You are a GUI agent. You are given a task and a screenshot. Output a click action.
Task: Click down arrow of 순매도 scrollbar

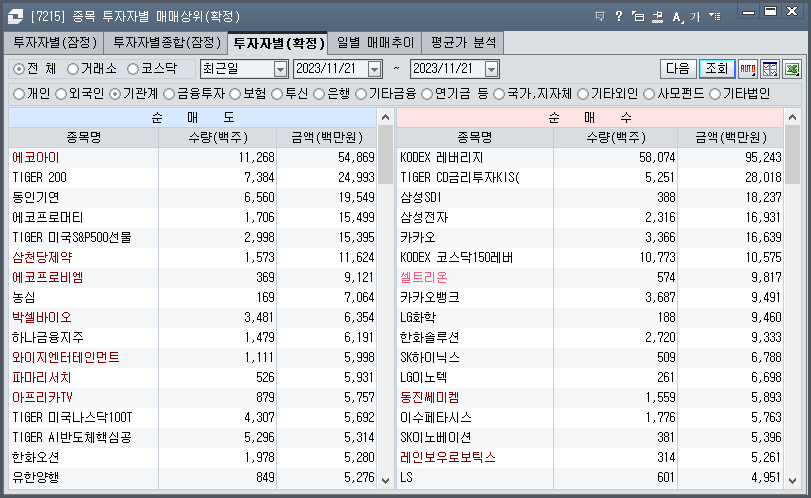click(385, 480)
